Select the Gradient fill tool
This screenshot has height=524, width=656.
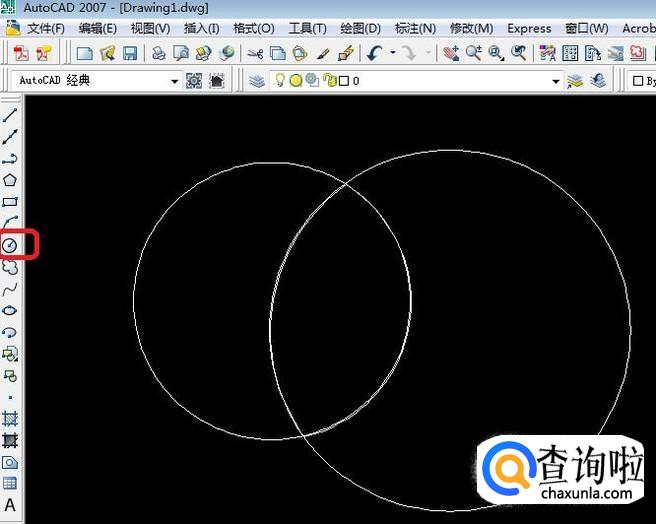click(x=10, y=440)
